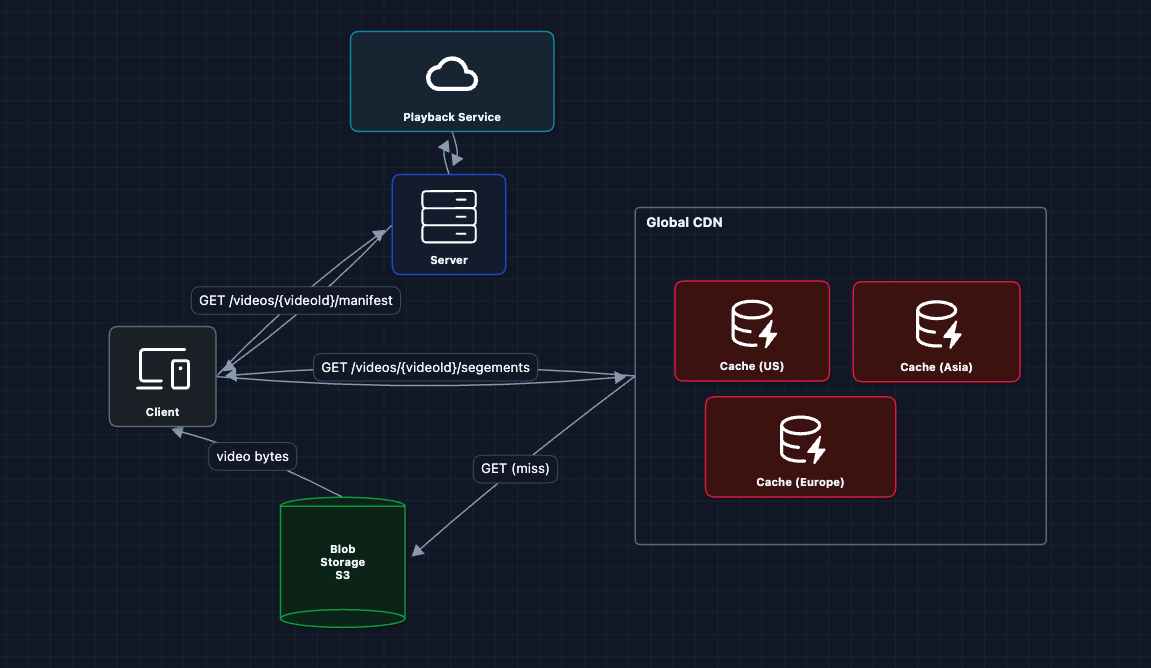Screen dimensions: 1151x668
Task: Select the Cache (Europe) label text
Action: pyautogui.click(x=800, y=482)
